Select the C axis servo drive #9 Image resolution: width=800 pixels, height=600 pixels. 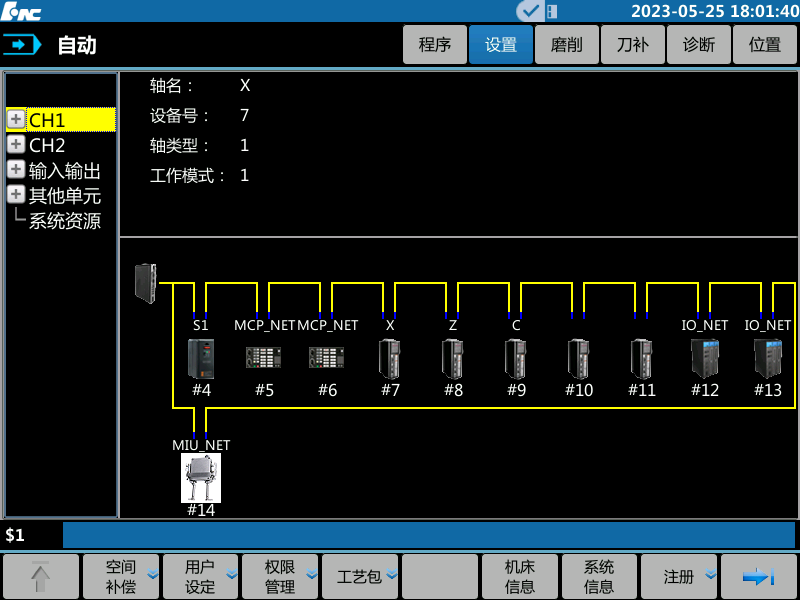[x=516, y=358]
